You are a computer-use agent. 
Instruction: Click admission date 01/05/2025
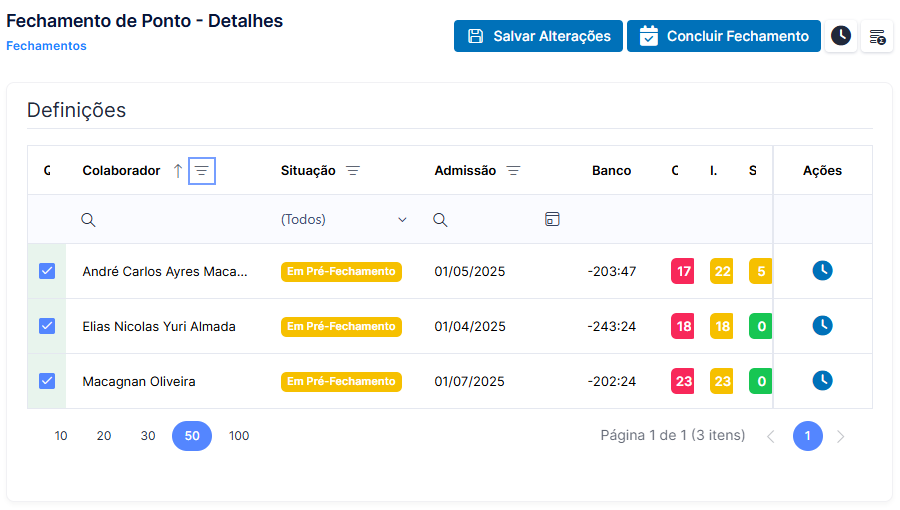click(x=470, y=271)
